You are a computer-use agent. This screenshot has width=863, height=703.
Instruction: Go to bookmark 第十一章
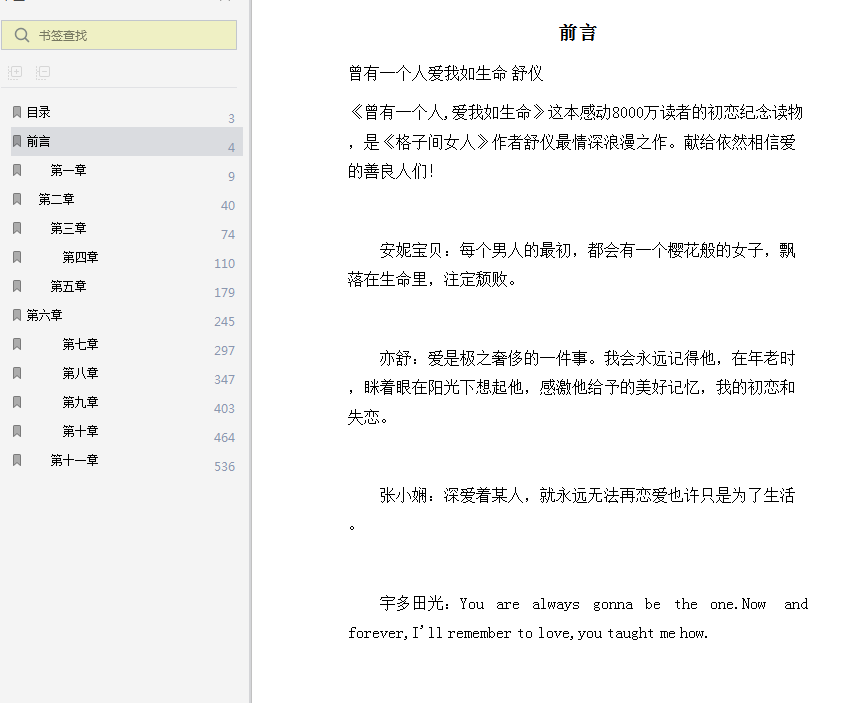tap(74, 460)
